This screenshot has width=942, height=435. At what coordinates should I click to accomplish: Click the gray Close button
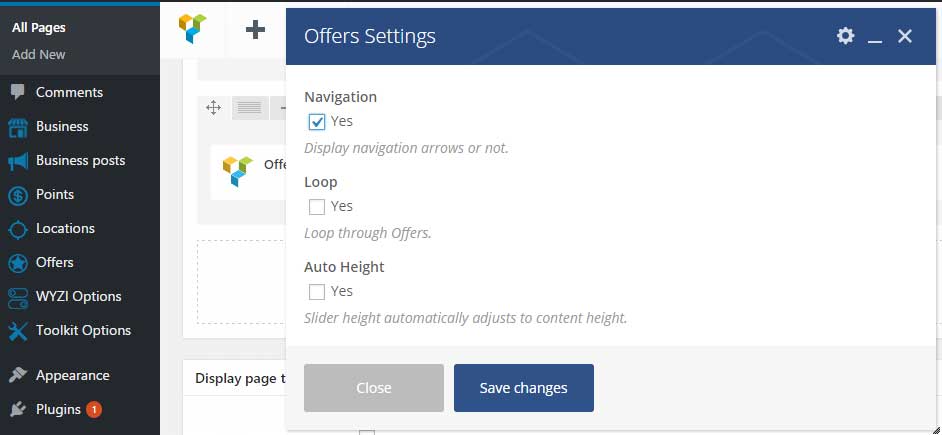(x=374, y=388)
